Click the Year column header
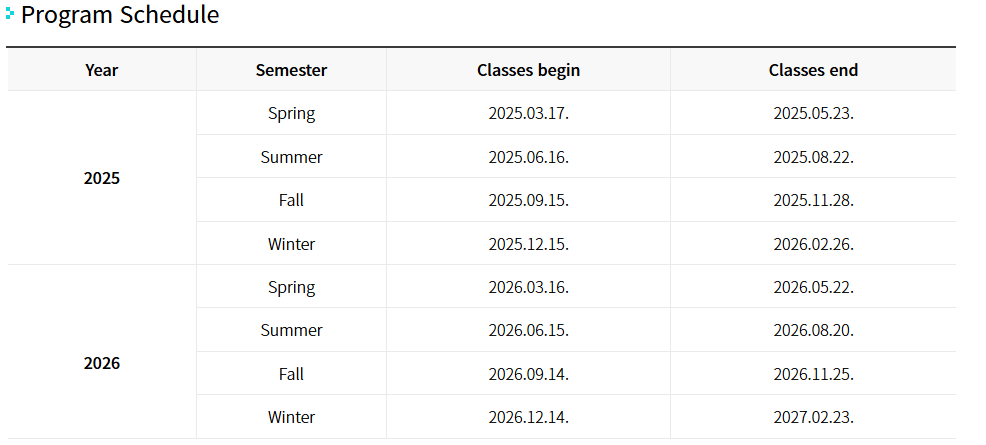986x445 pixels. [x=102, y=70]
